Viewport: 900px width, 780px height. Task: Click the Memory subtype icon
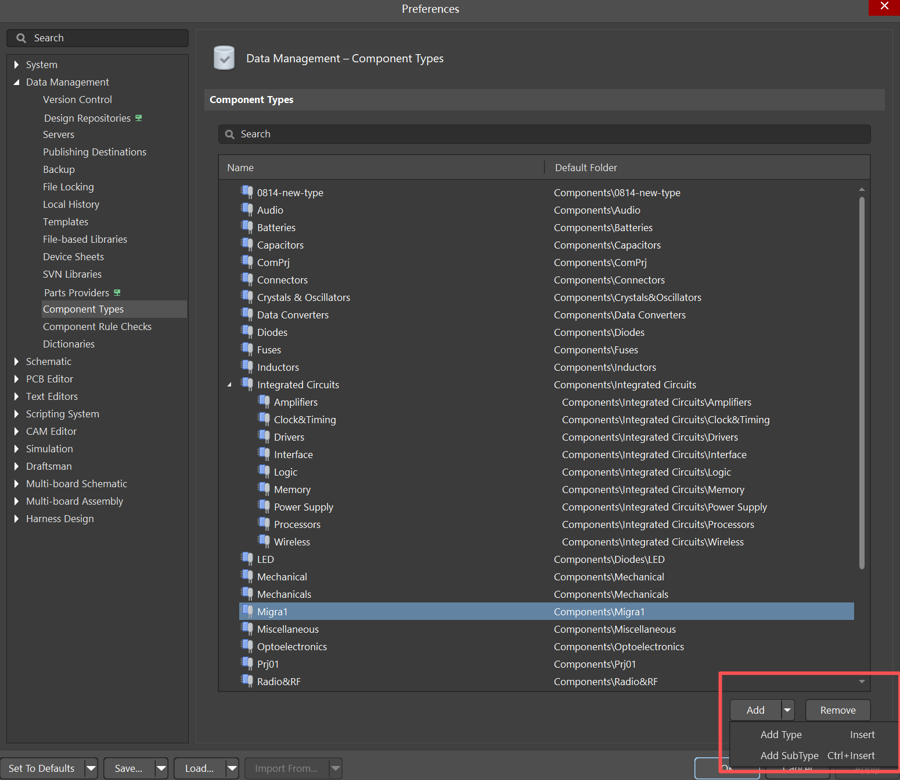click(x=264, y=489)
